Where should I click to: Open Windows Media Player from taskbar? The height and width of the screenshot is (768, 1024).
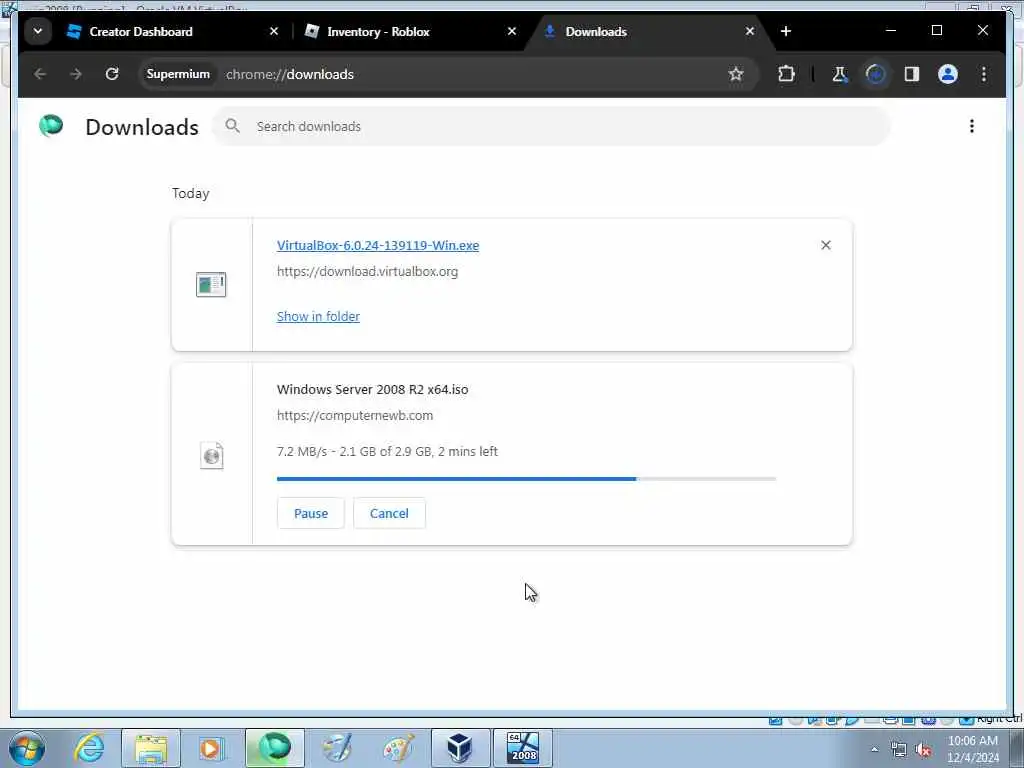click(211, 748)
